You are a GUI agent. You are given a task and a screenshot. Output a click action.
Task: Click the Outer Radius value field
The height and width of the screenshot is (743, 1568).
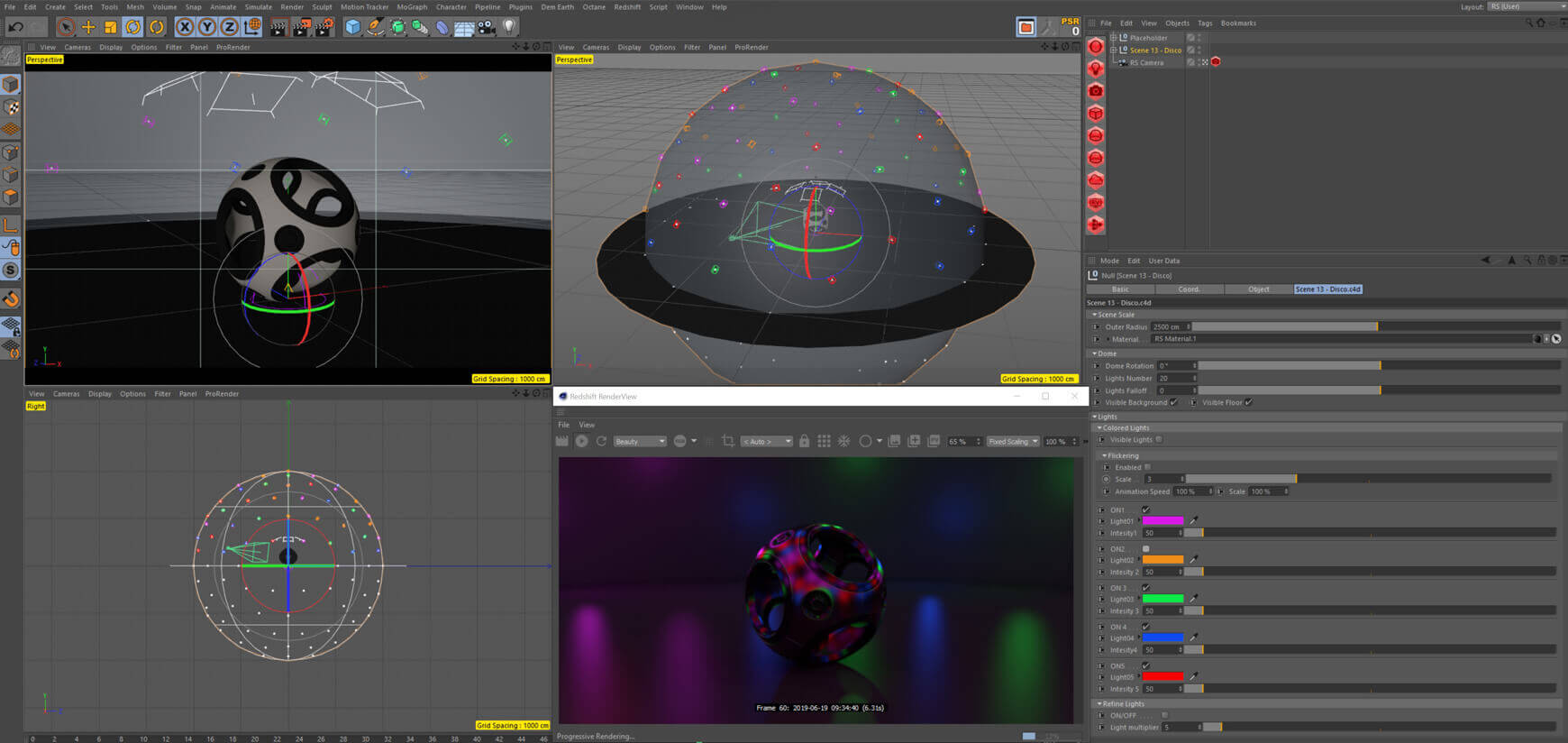[1170, 326]
